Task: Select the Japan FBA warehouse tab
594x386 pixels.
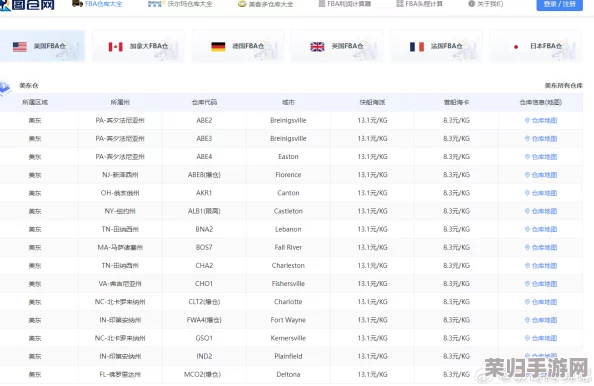Action: pos(536,46)
